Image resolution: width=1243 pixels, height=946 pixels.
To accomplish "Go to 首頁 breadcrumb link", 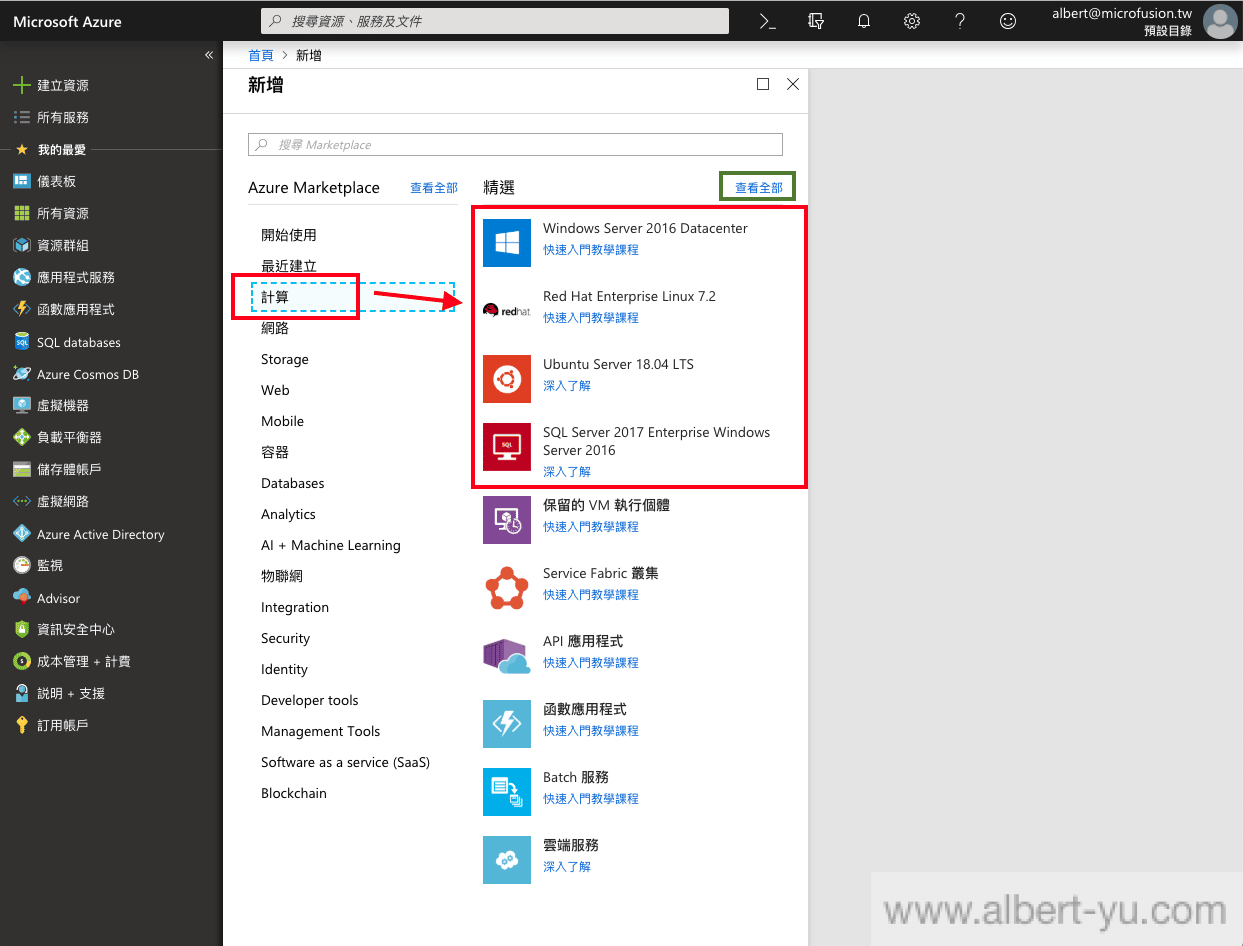I will 260,55.
